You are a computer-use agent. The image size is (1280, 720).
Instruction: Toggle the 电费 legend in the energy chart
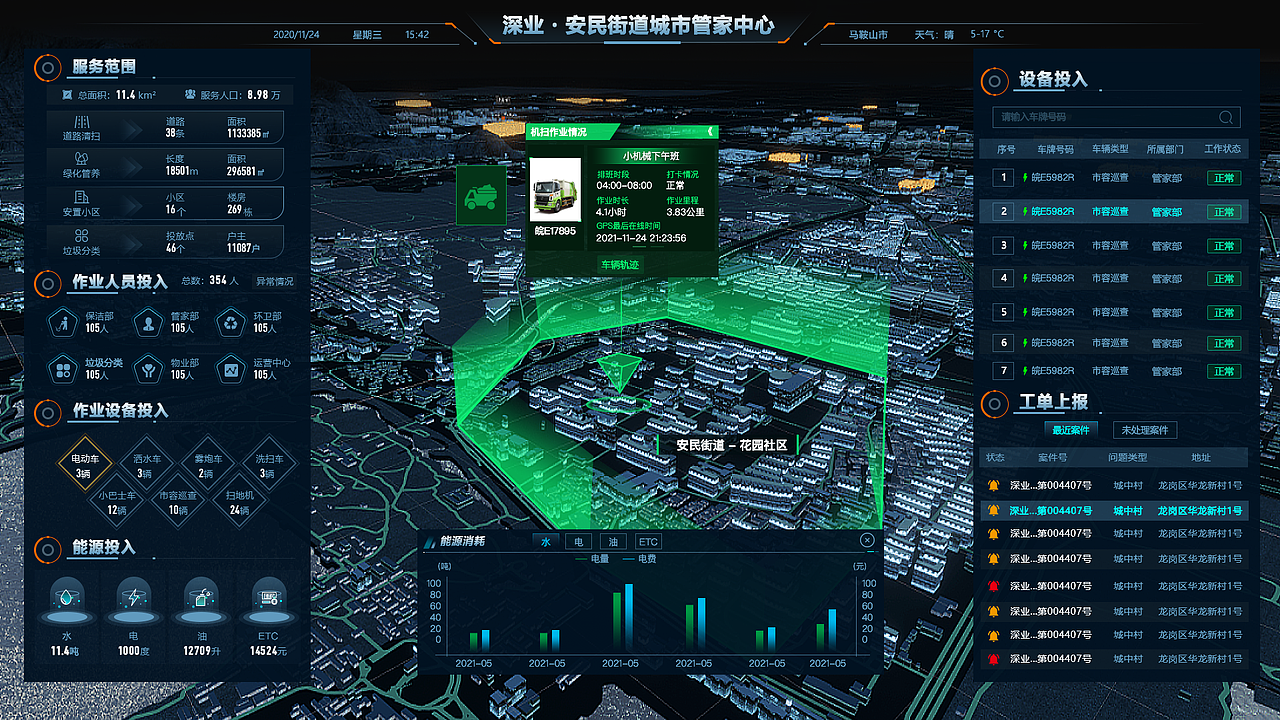tap(640, 560)
